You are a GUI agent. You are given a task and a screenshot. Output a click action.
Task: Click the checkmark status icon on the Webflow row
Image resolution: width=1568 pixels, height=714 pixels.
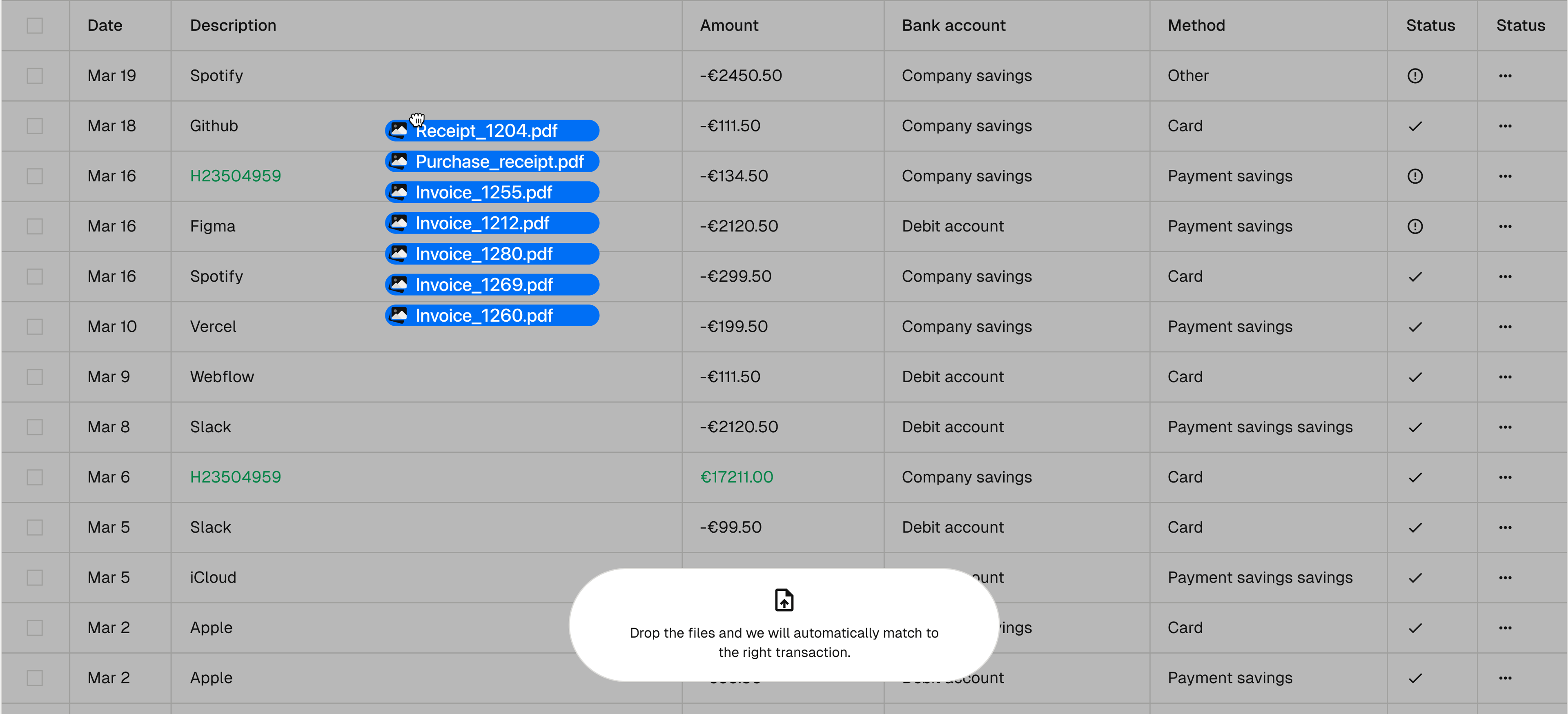[x=1414, y=377]
